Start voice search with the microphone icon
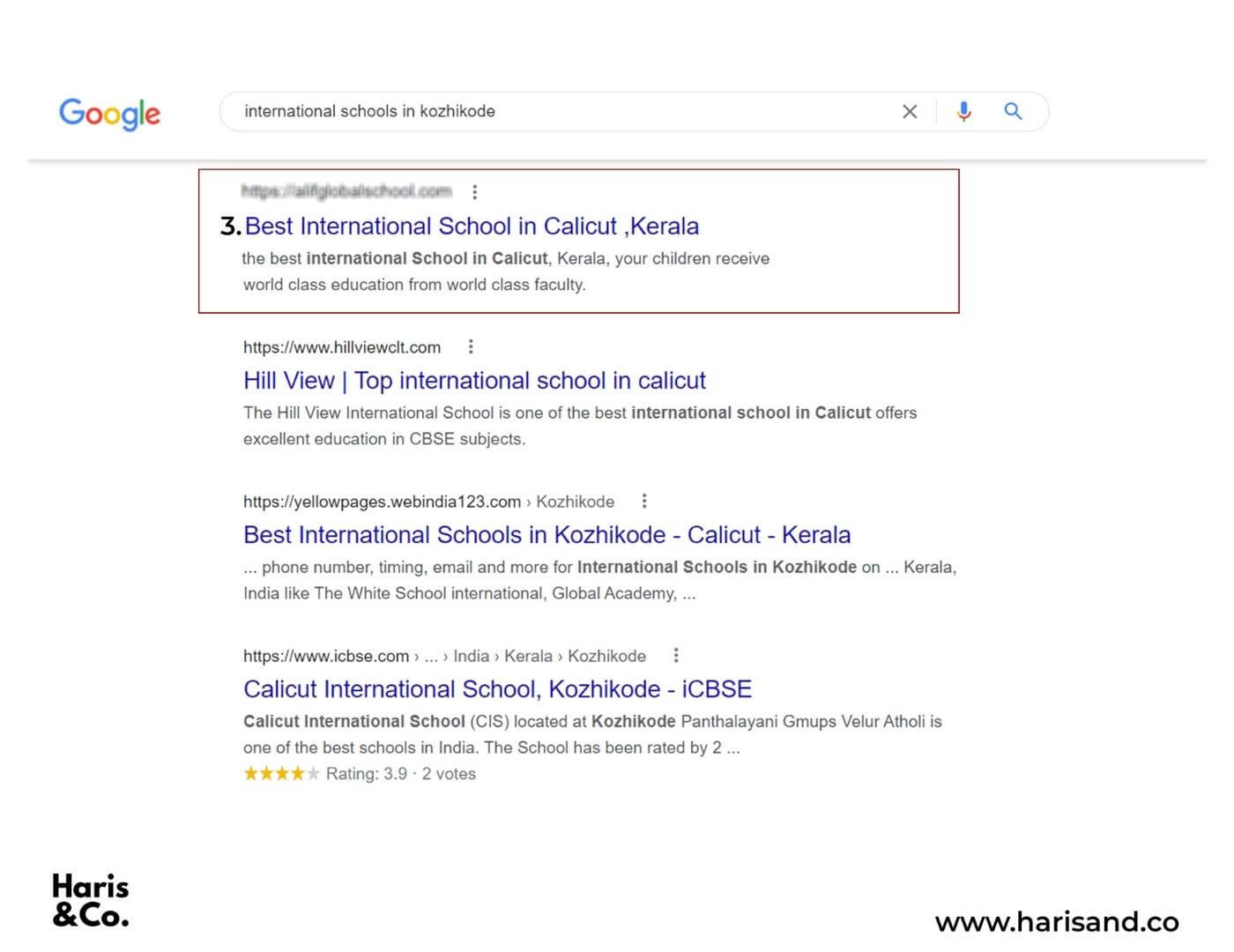Screen dimensions: 1234x952 coord(964,111)
